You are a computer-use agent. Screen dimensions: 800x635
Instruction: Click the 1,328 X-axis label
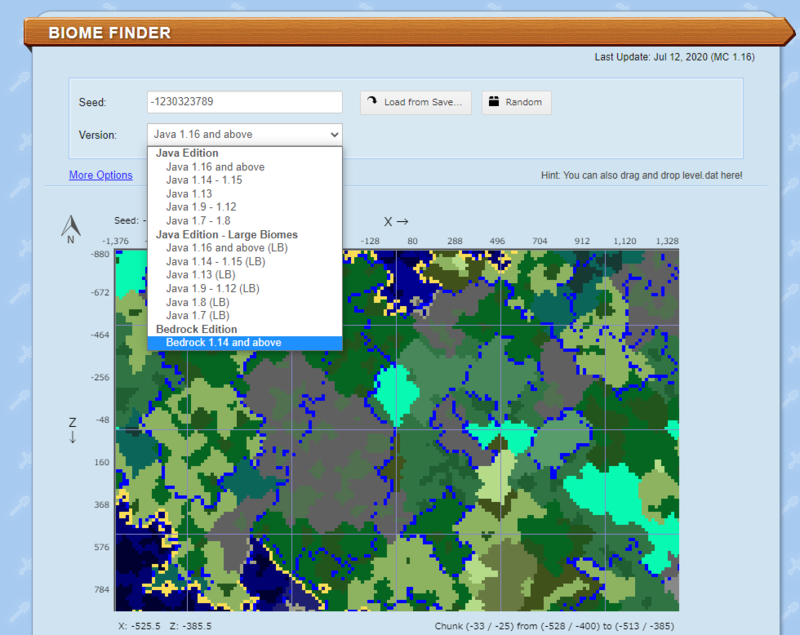tap(667, 241)
